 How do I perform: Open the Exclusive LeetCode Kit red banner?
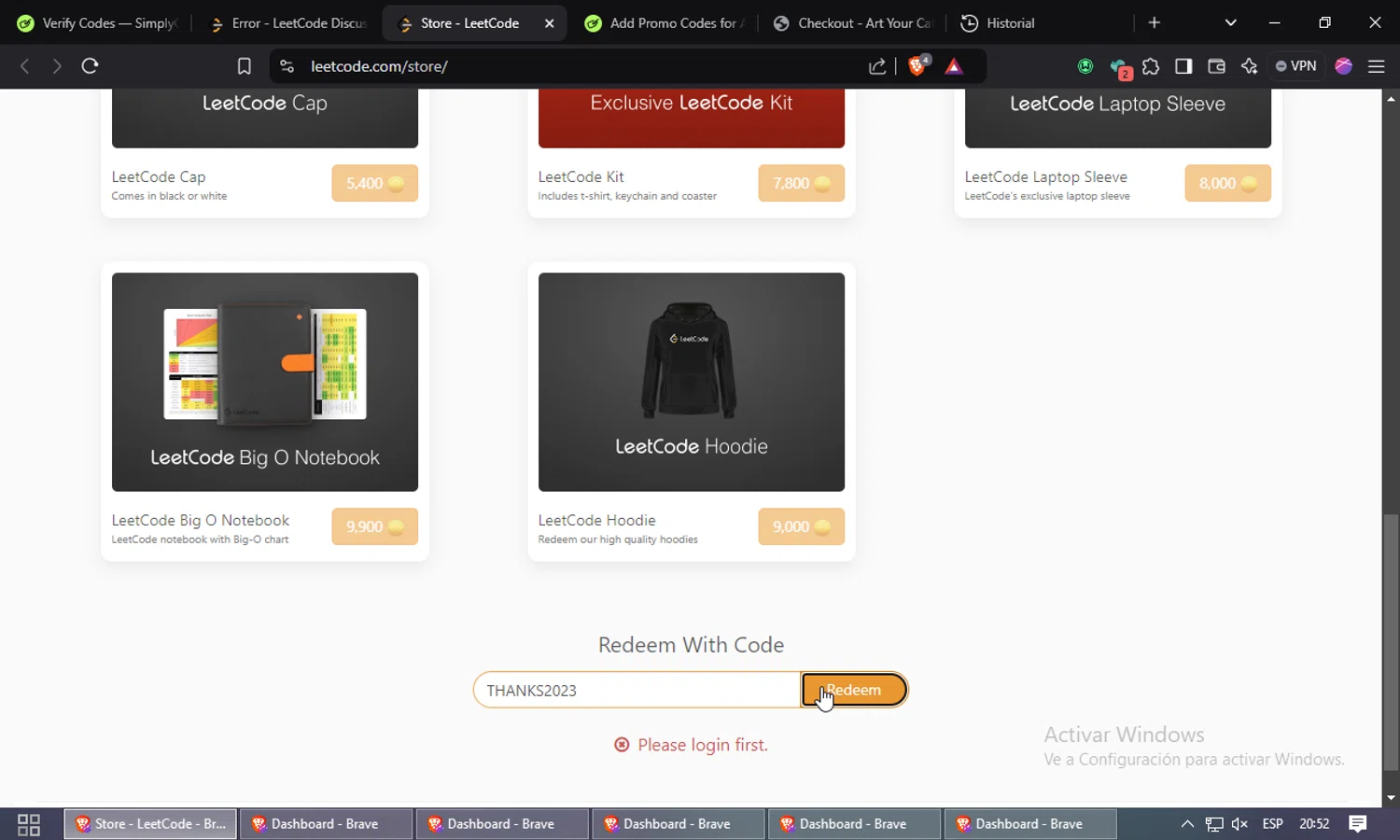coord(692,119)
